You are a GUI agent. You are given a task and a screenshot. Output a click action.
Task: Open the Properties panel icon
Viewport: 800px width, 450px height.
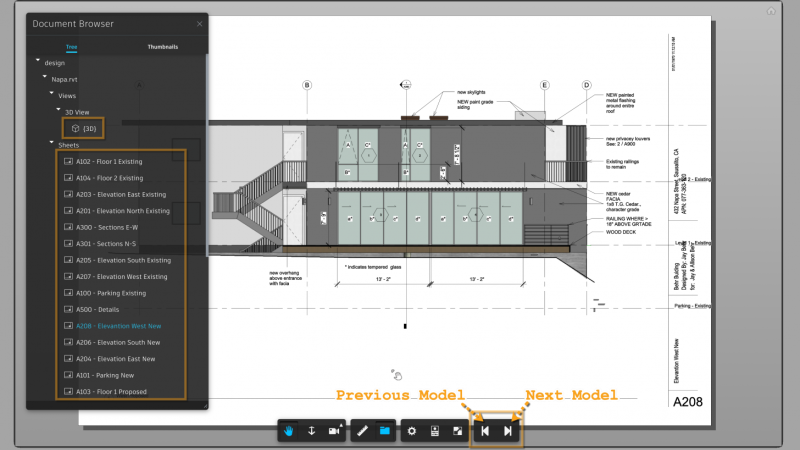(x=434, y=431)
